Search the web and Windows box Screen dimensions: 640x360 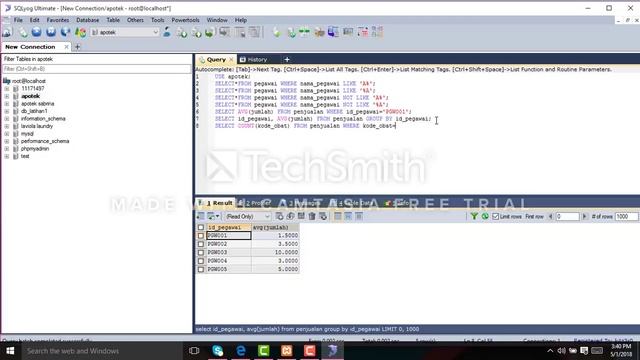click(x=101, y=351)
